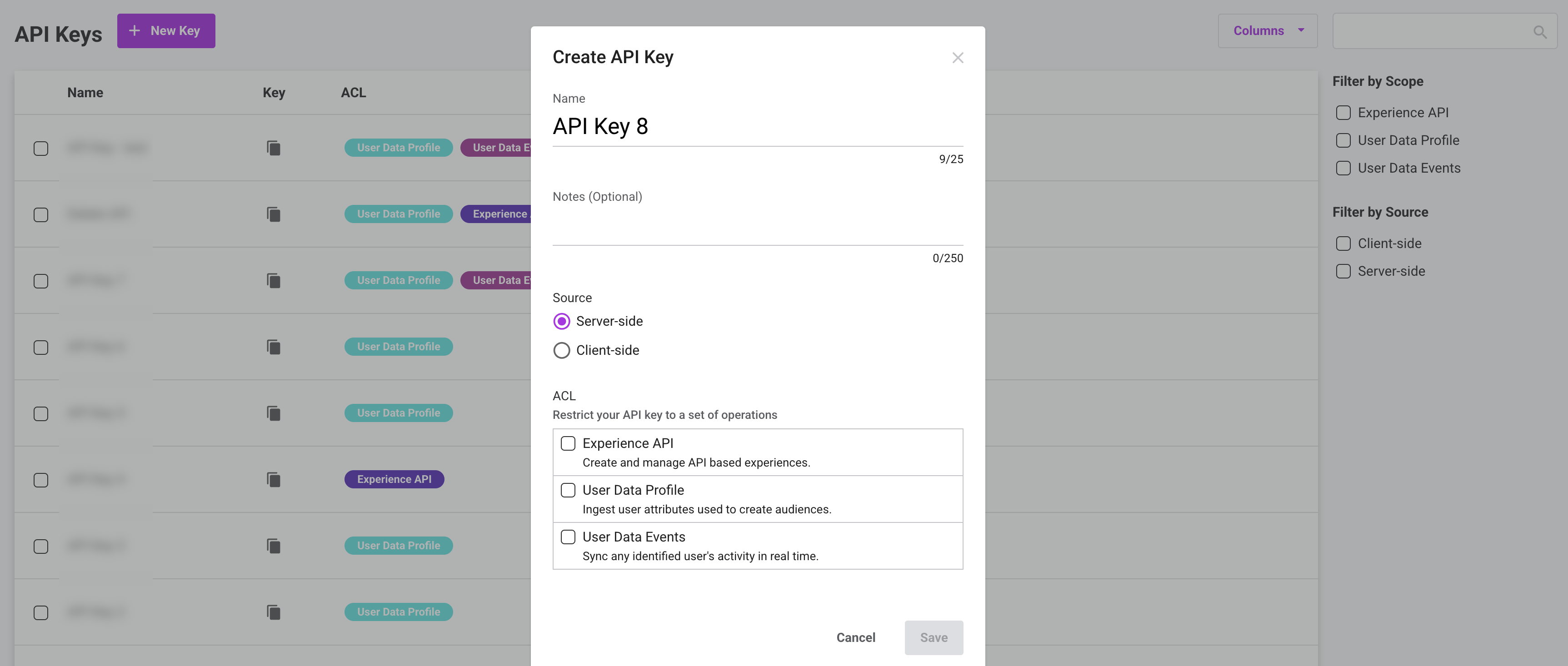Open the Columns dropdown
Viewport: 1568px width, 666px height.
pos(1267,30)
